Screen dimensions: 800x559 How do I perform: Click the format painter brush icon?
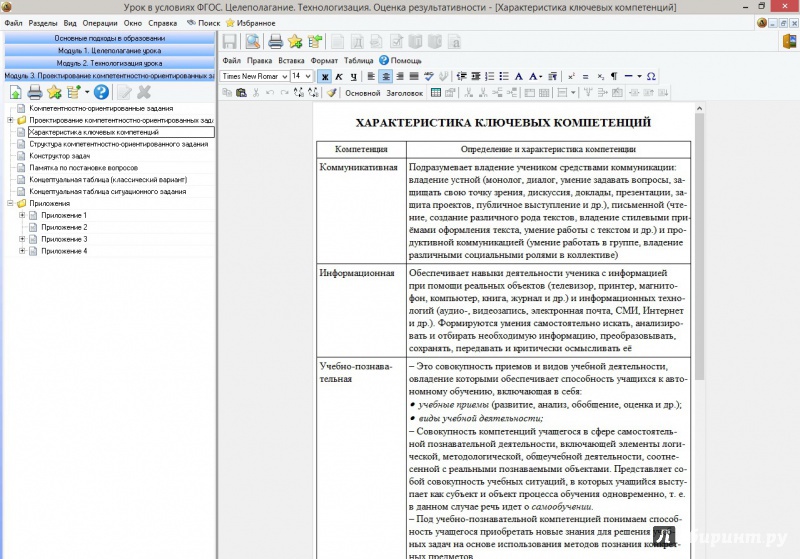click(x=332, y=93)
